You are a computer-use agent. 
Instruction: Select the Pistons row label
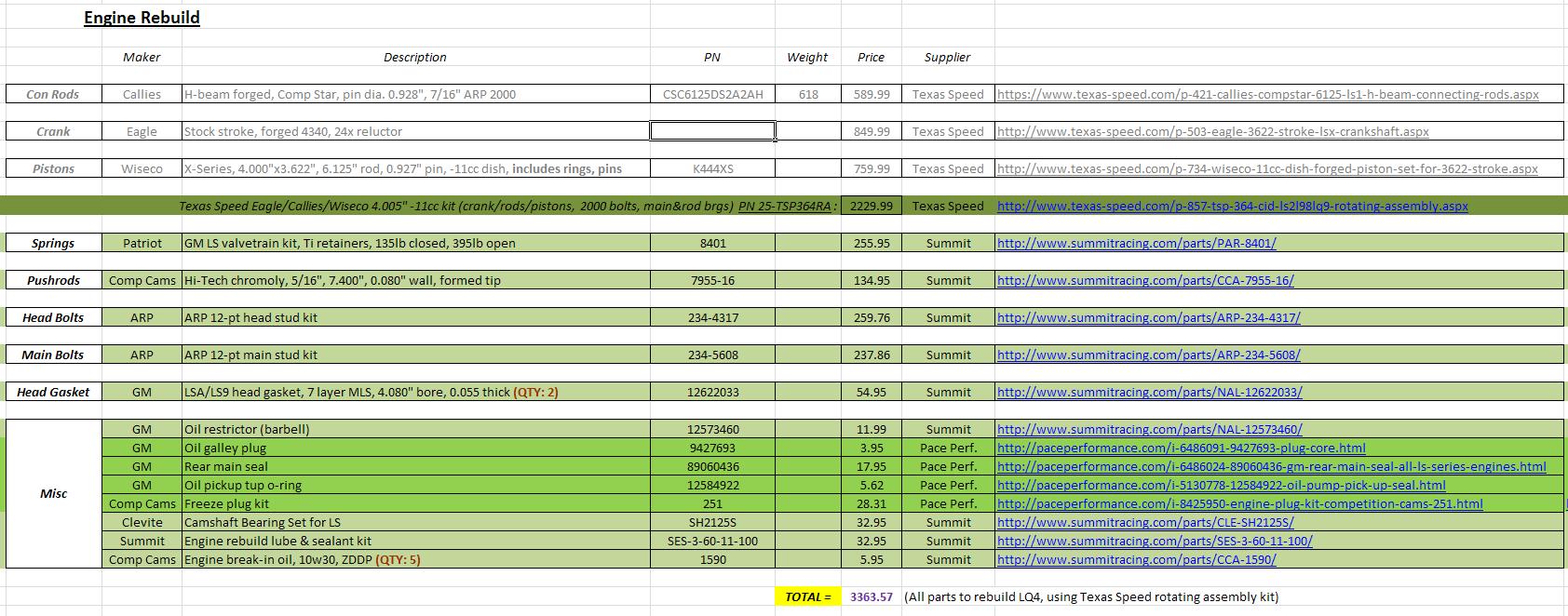pos(53,168)
